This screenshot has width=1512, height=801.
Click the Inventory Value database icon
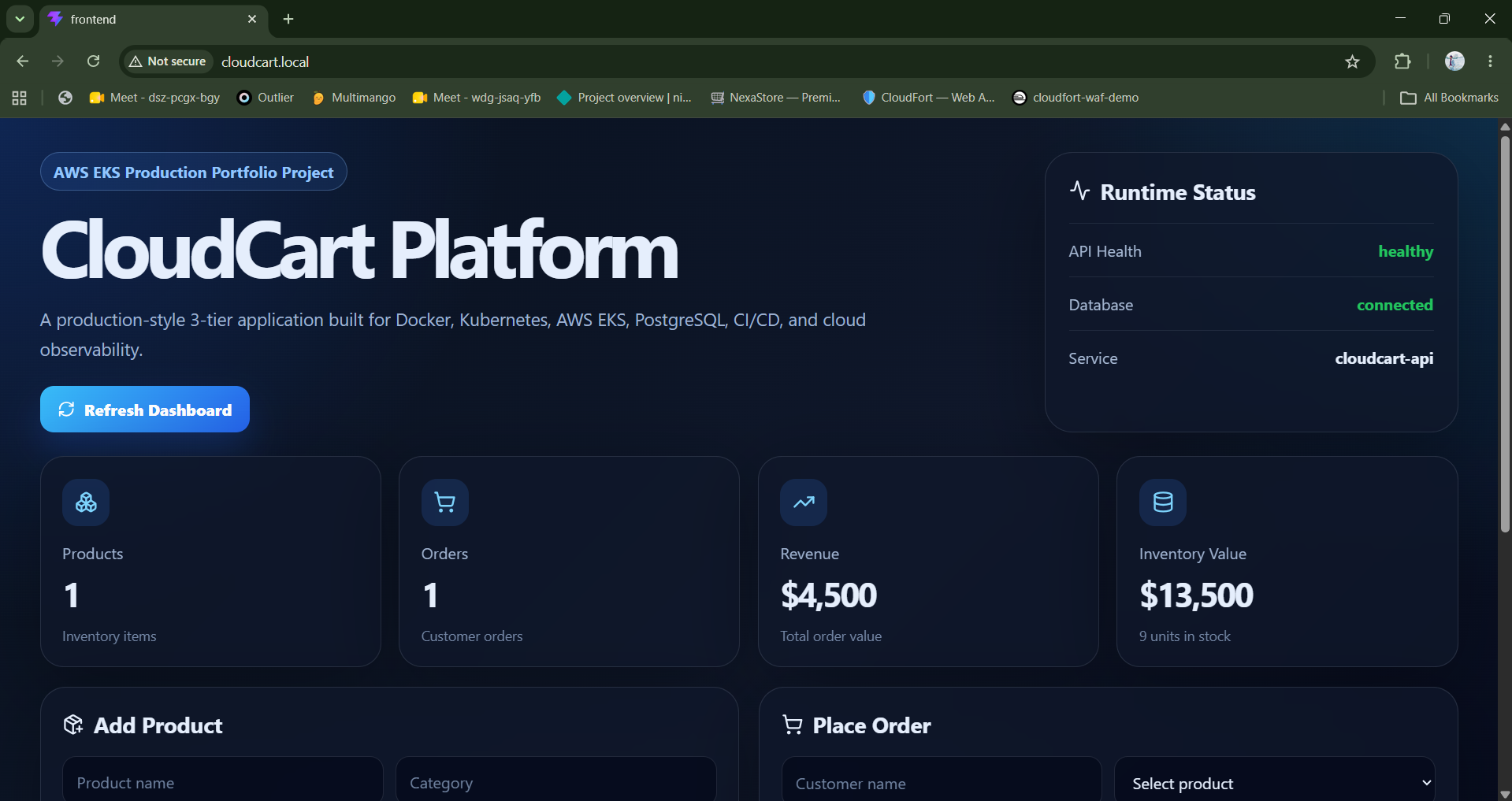pyautogui.click(x=1163, y=502)
